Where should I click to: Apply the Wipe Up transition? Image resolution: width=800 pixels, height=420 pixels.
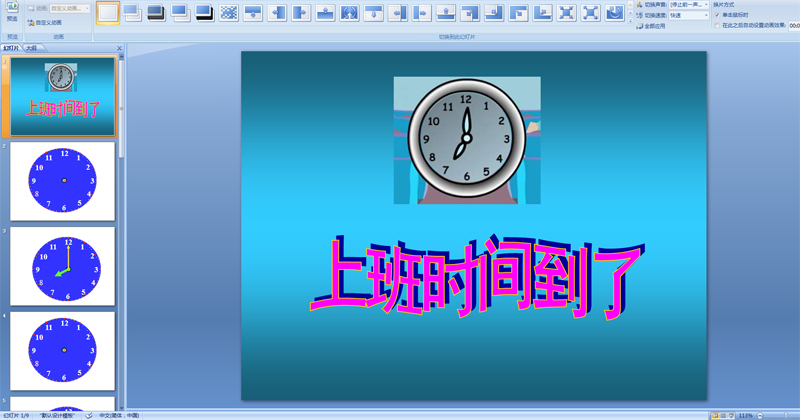[x=326, y=13]
